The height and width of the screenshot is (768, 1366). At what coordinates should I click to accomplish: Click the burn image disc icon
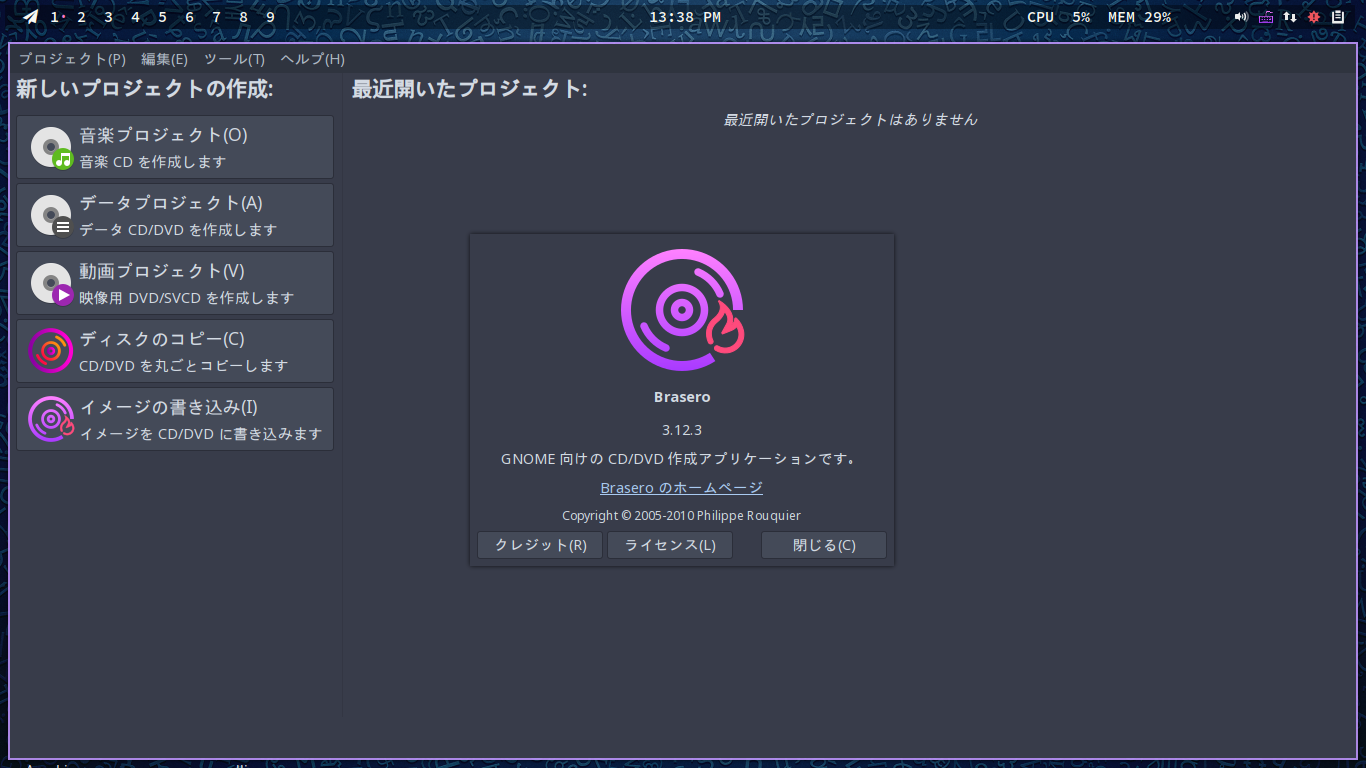pyautogui.click(x=51, y=419)
